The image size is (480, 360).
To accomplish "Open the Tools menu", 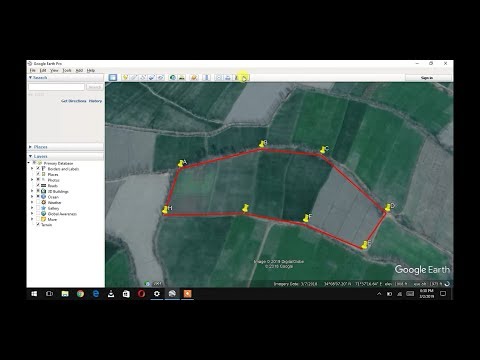I will tap(67, 70).
